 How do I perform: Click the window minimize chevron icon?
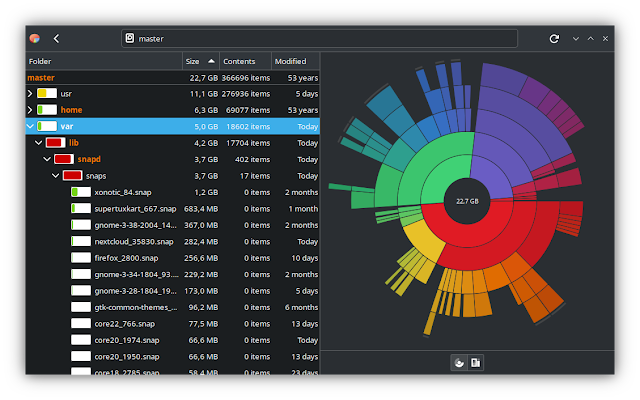[576, 39]
